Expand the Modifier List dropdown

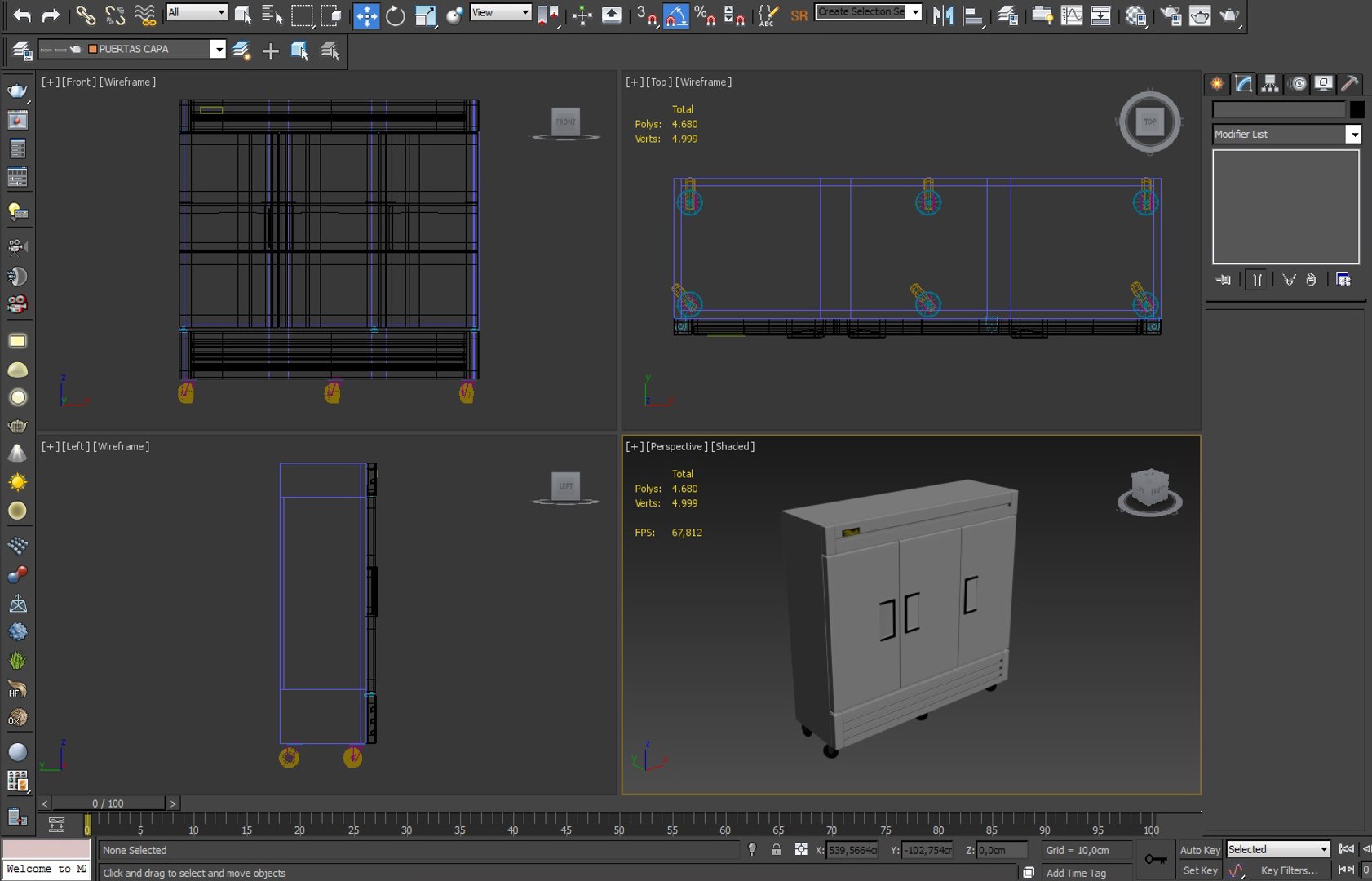pos(1353,135)
